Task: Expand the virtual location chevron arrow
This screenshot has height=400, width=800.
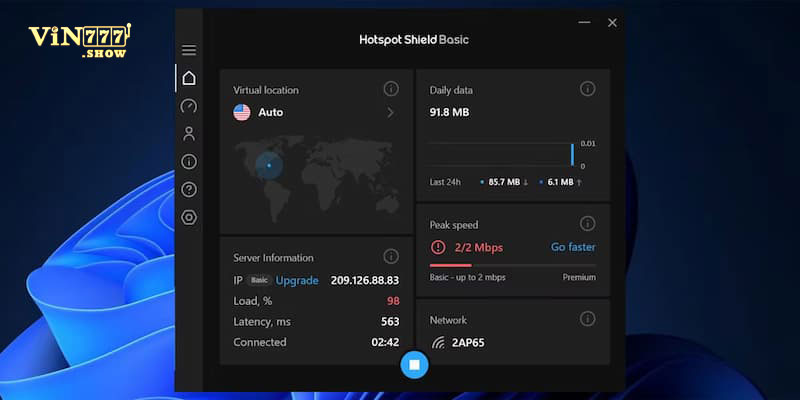Action: [391, 113]
